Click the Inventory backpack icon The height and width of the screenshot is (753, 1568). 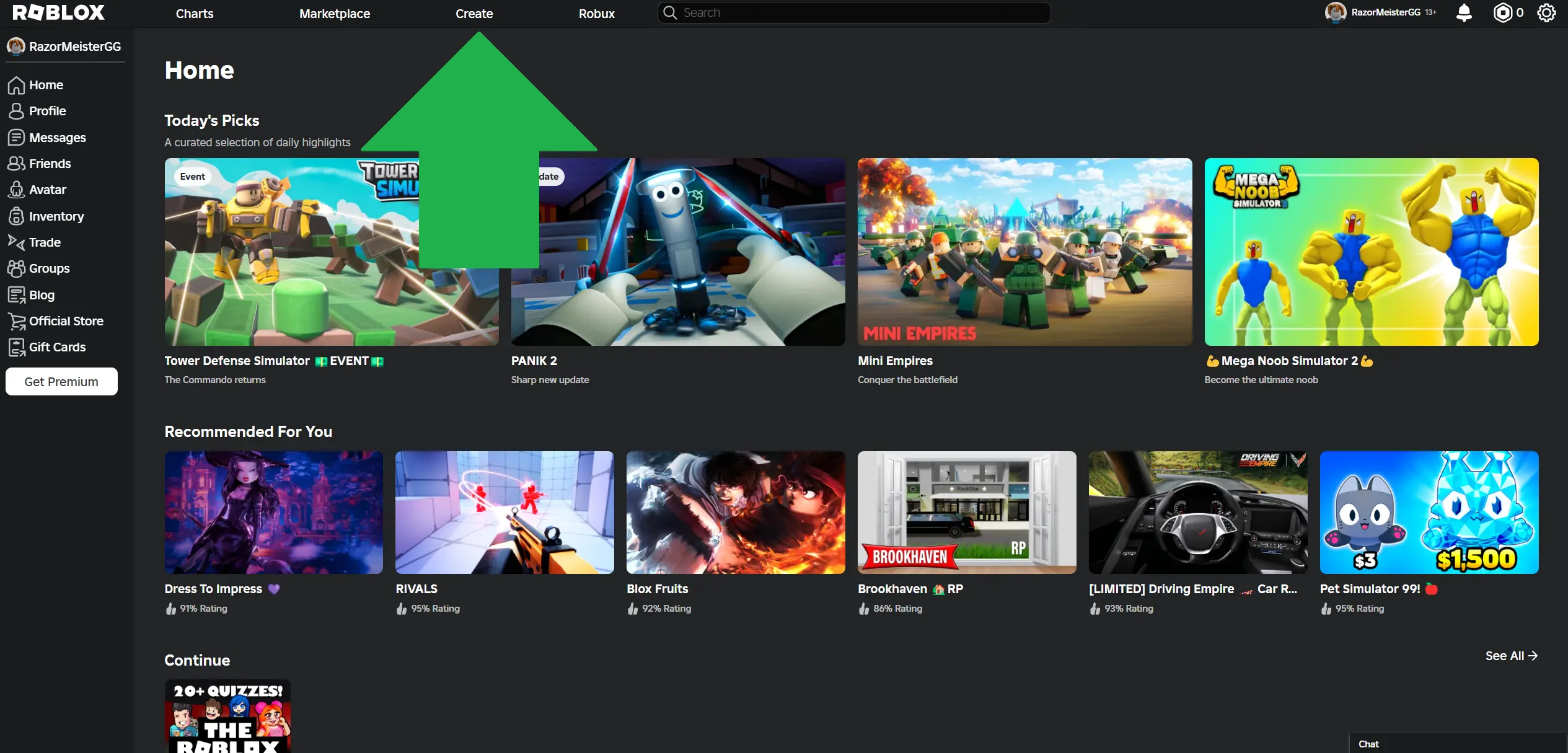point(16,216)
